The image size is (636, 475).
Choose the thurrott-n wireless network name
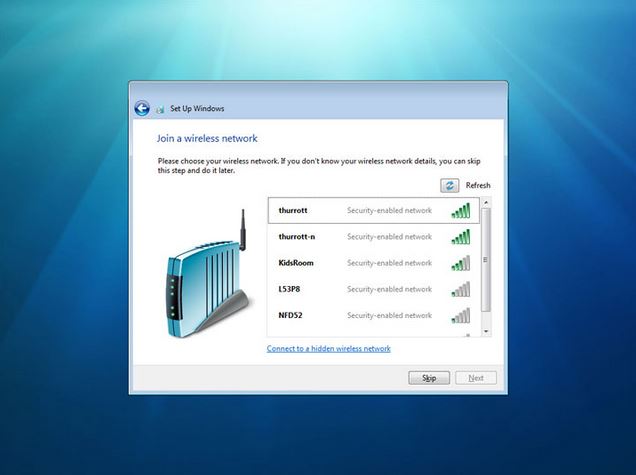[x=297, y=237]
